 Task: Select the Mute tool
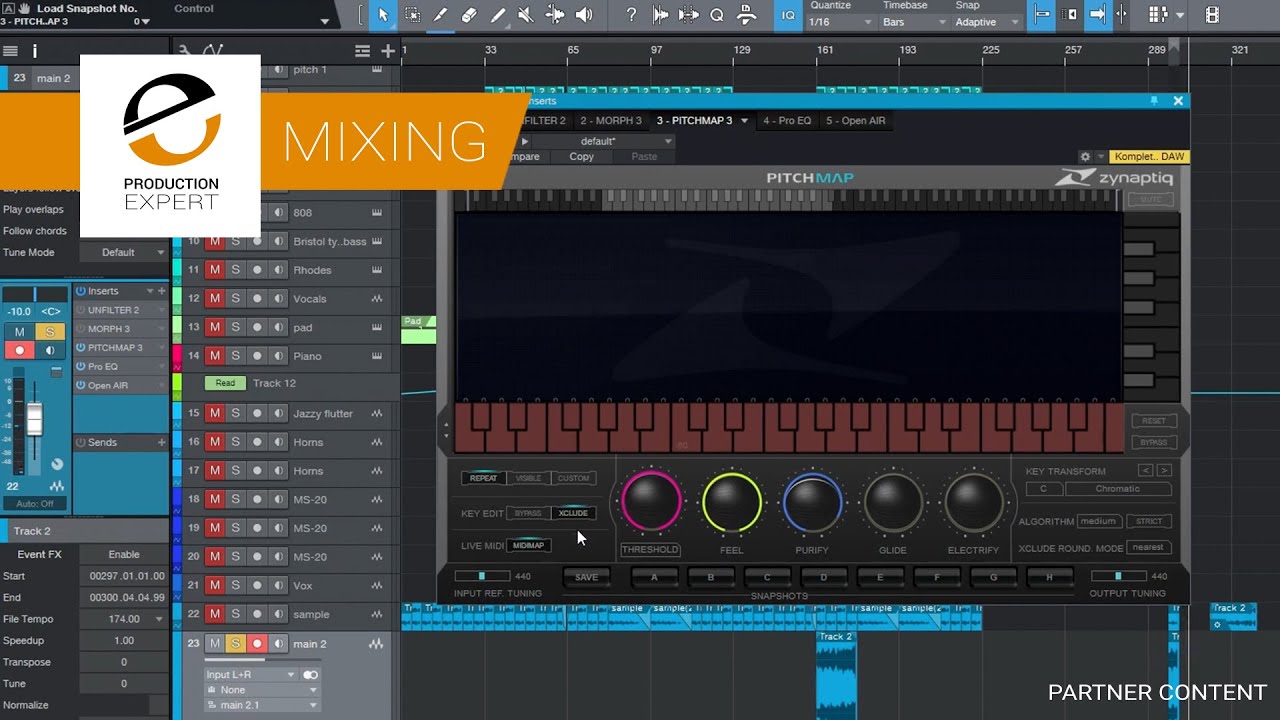tap(527, 15)
